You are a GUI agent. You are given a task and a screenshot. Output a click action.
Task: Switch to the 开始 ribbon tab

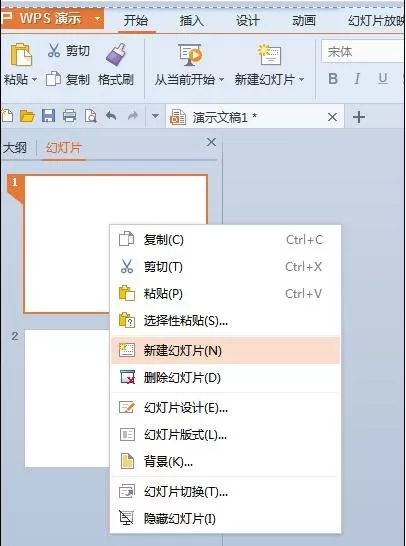click(x=136, y=21)
